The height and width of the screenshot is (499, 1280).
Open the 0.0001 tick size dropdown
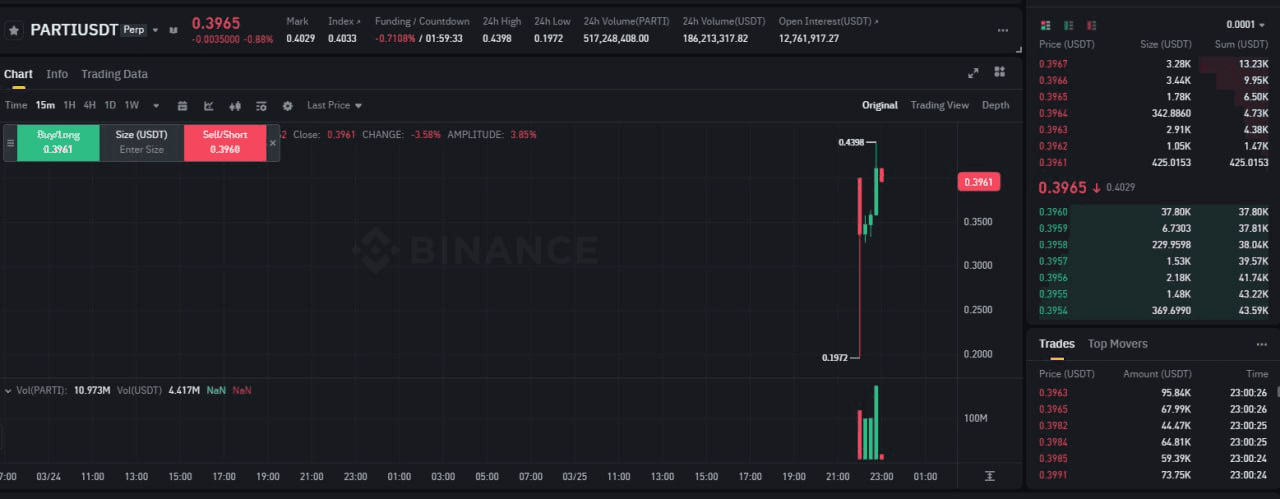pyautogui.click(x=1247, y=25)
